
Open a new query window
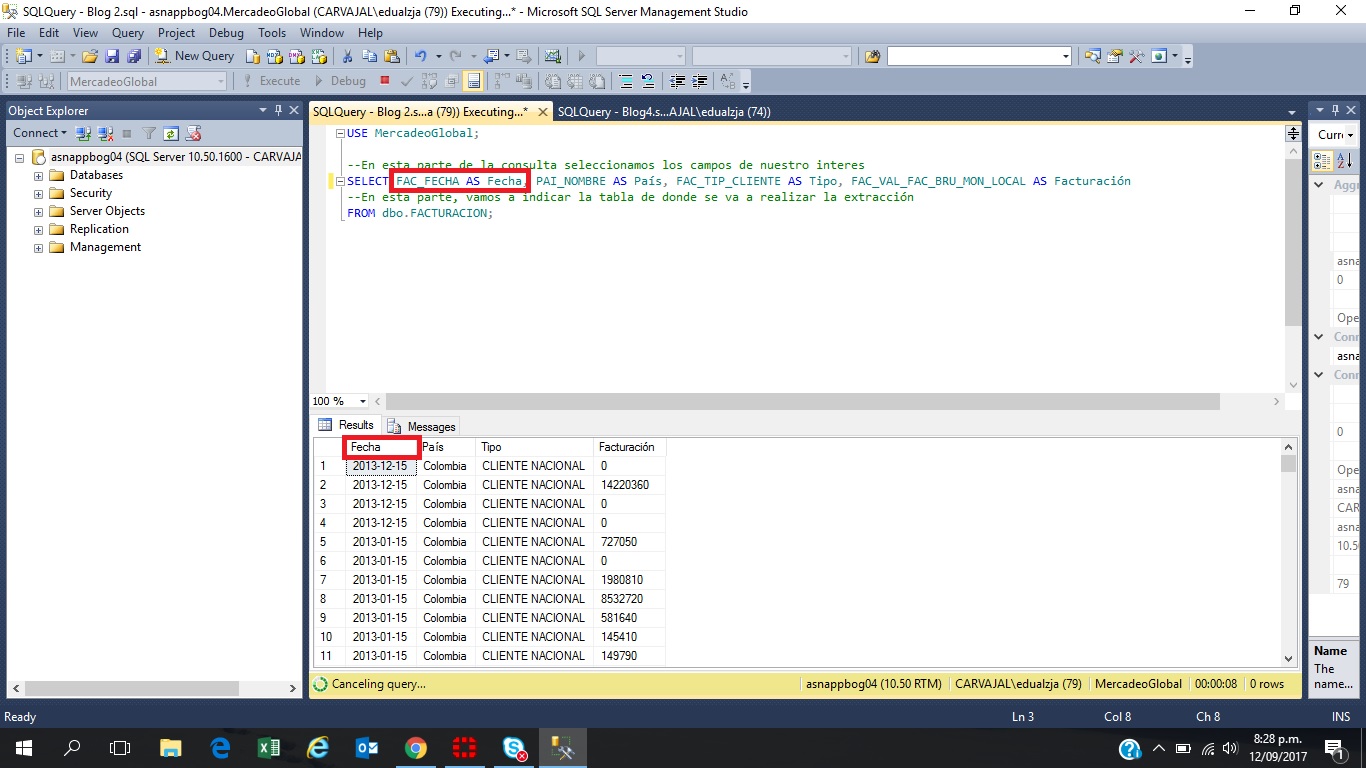195,55
